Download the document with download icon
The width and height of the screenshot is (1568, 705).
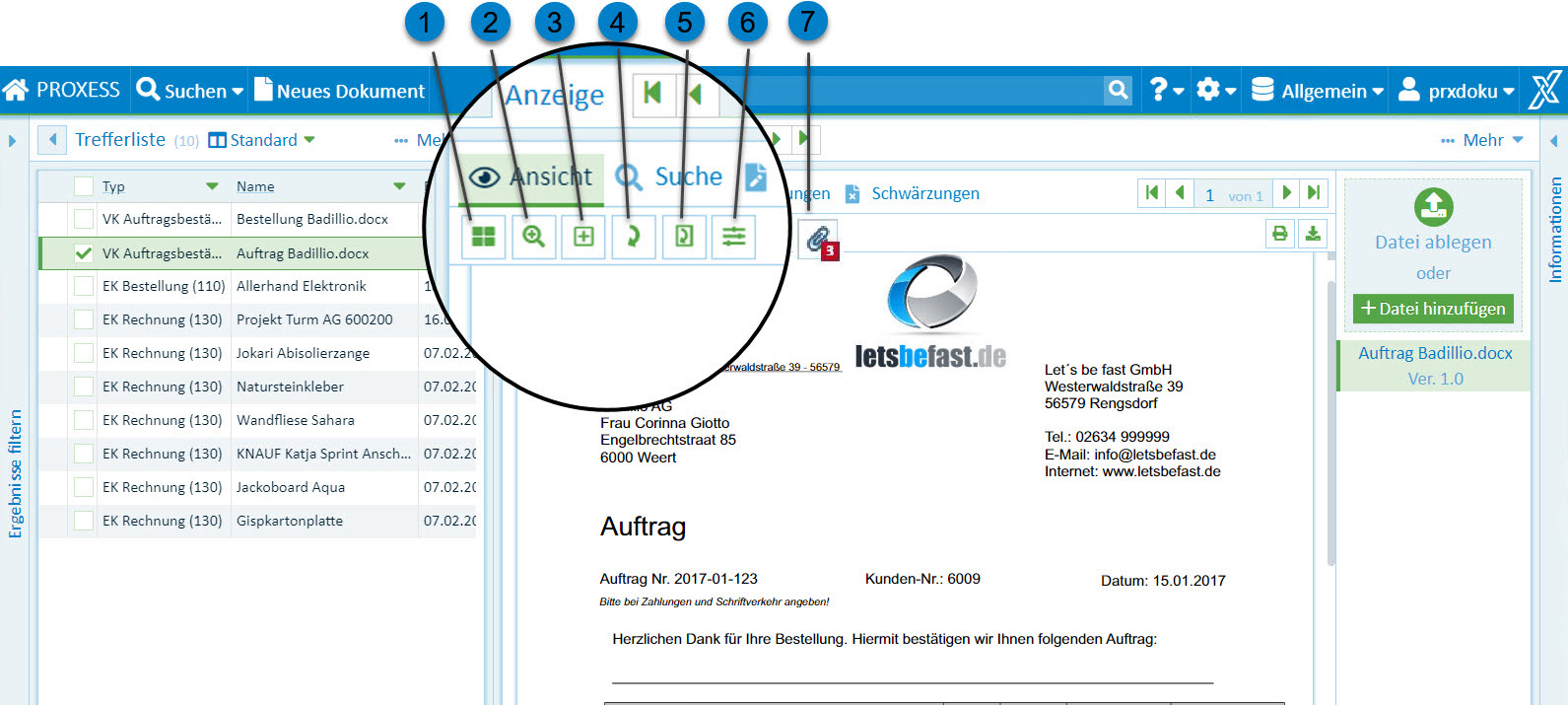tap(1313, 234)
